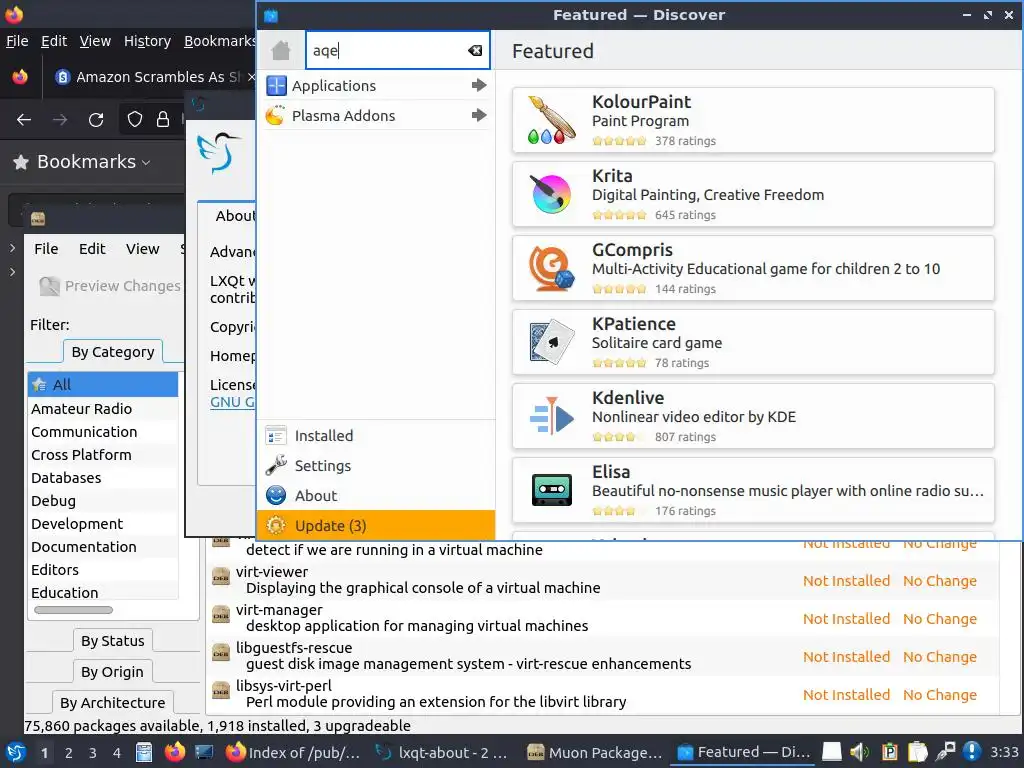Expand the Applications category arrow
This screenshot has height=768, width=1024.
point(479,86)
